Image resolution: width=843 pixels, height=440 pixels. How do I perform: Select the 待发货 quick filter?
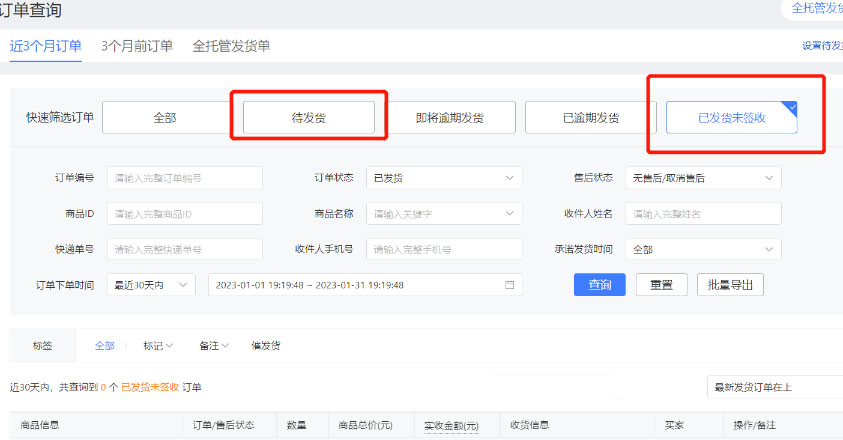pyautogui.click(x=309, y=117)
